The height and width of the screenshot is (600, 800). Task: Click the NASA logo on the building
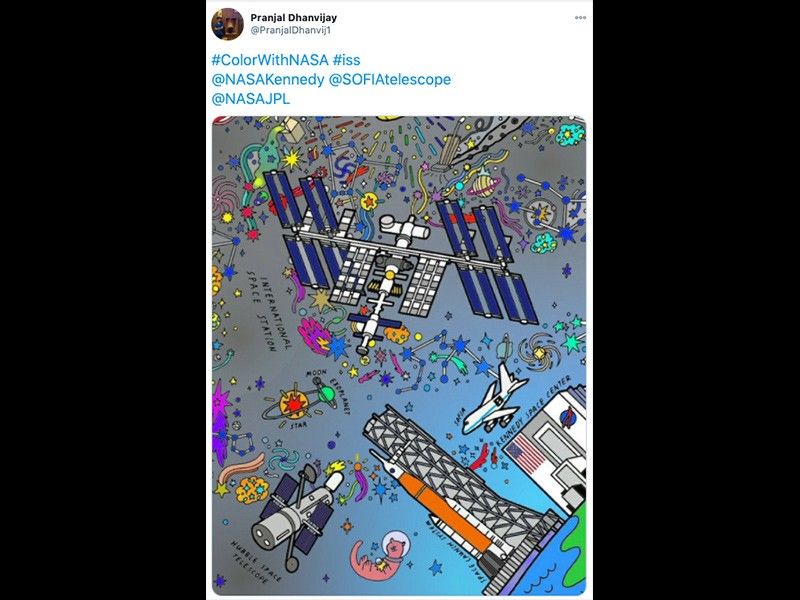[x=567, y=416]
